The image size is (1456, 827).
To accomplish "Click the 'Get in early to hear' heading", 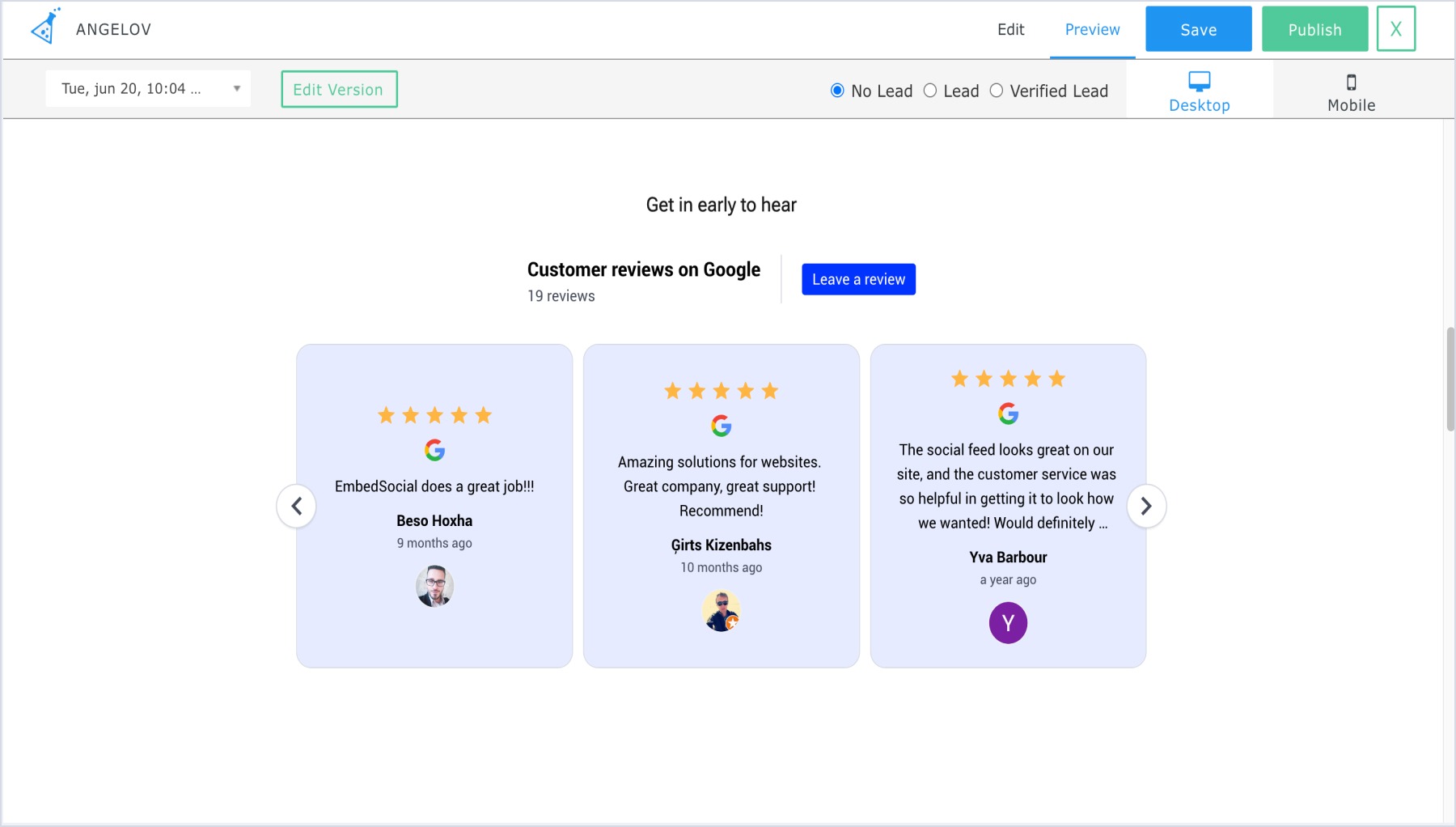I will [722, 206].
